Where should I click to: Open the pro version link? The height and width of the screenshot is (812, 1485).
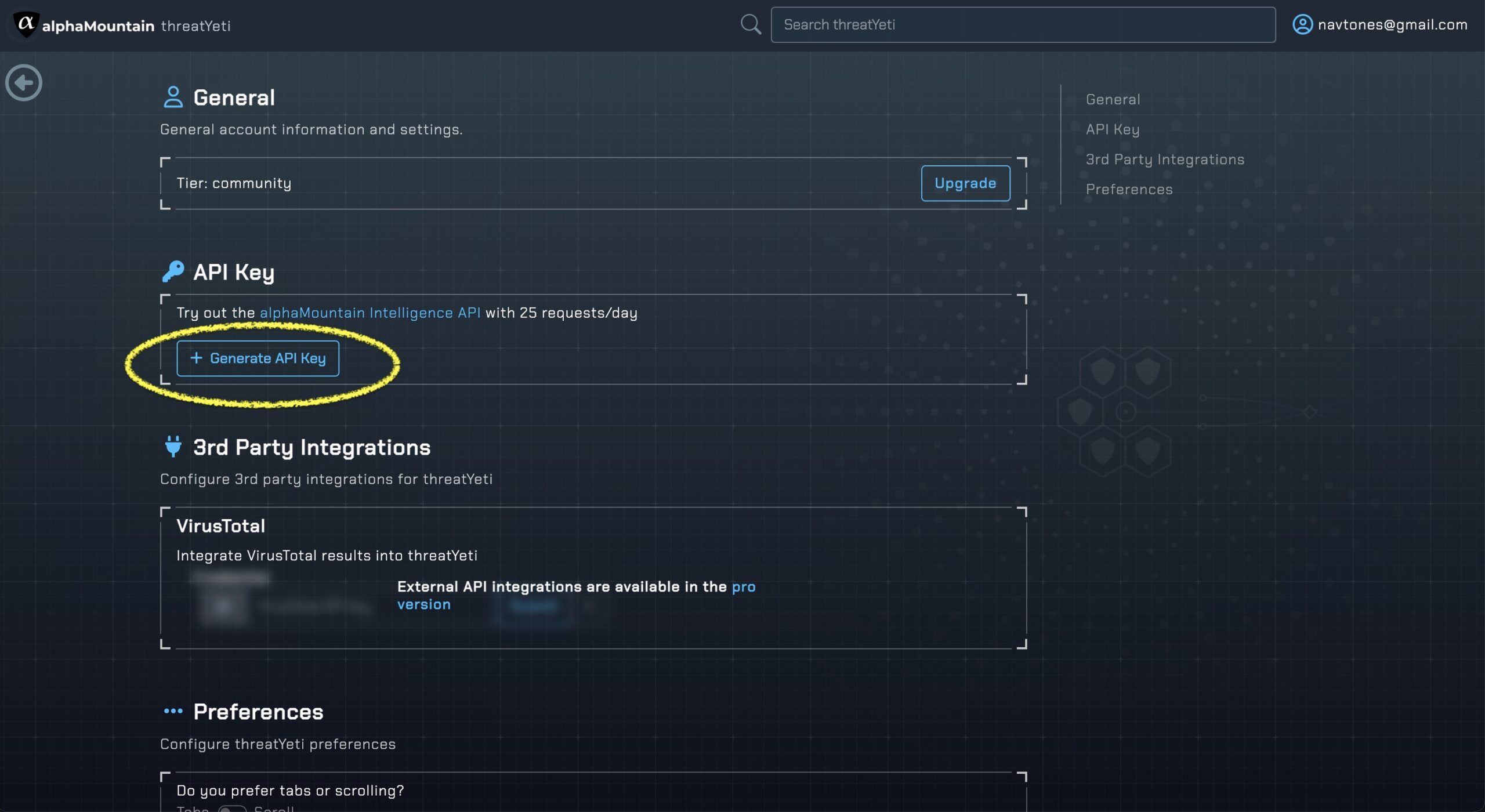[743, 587]
